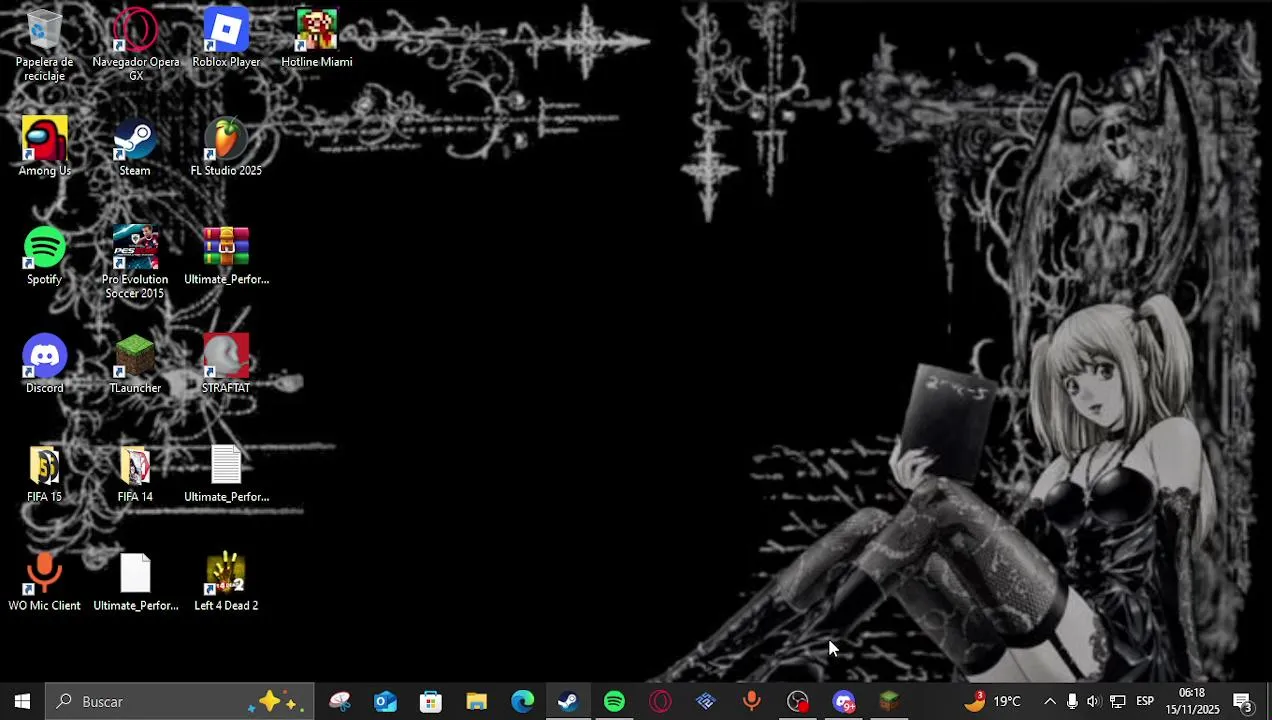1272x720 pixels.
Task: Click the Buscar taskbar search box
Action: [180, 702]
